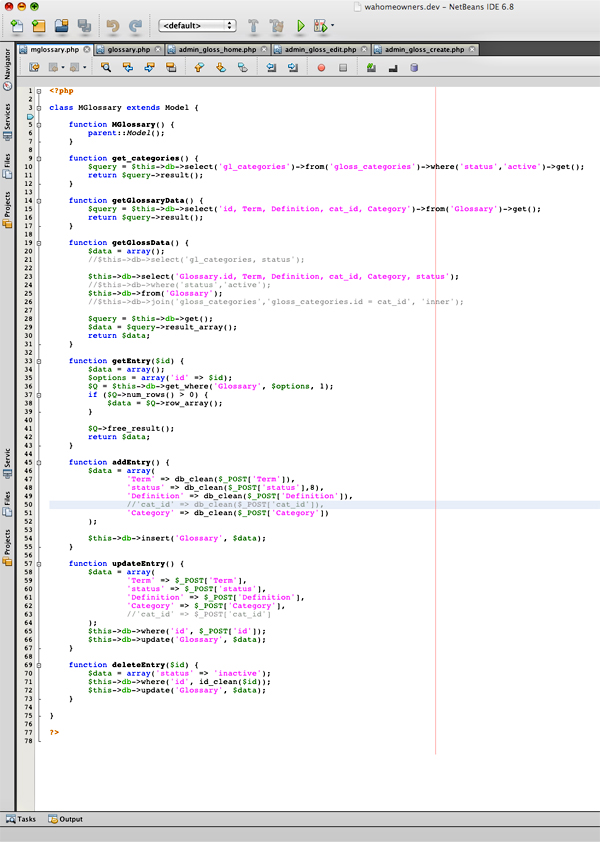Click the 'gloss_categories' string on line 10

pyautogui.click(x=373, y=166)
